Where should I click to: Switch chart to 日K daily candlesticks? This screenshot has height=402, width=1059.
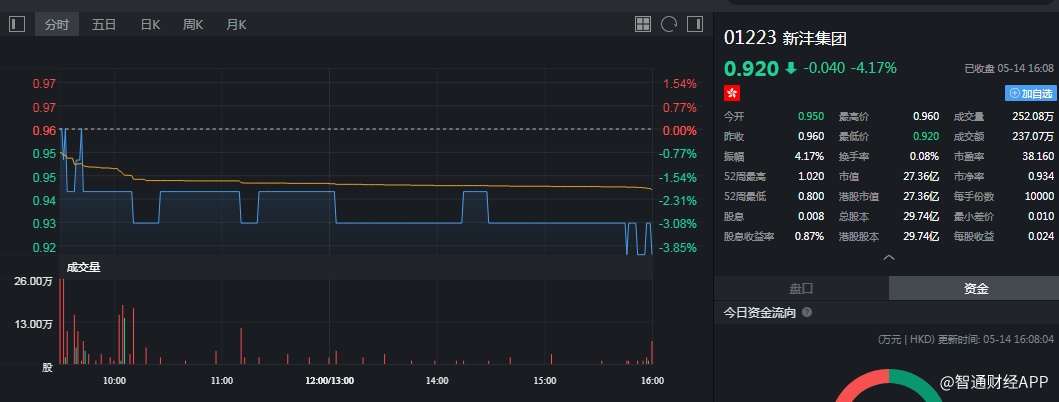tap(150, 24)
